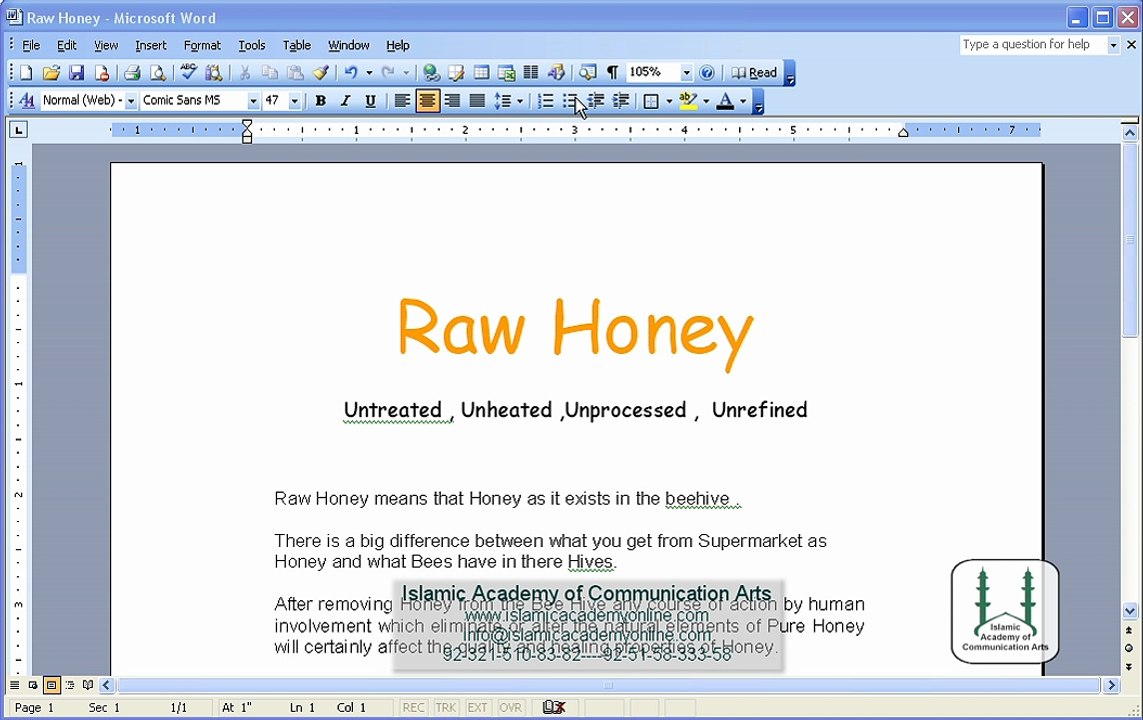
Task: Open the Styles and Formatting pane icon
Action: (26, 101)
